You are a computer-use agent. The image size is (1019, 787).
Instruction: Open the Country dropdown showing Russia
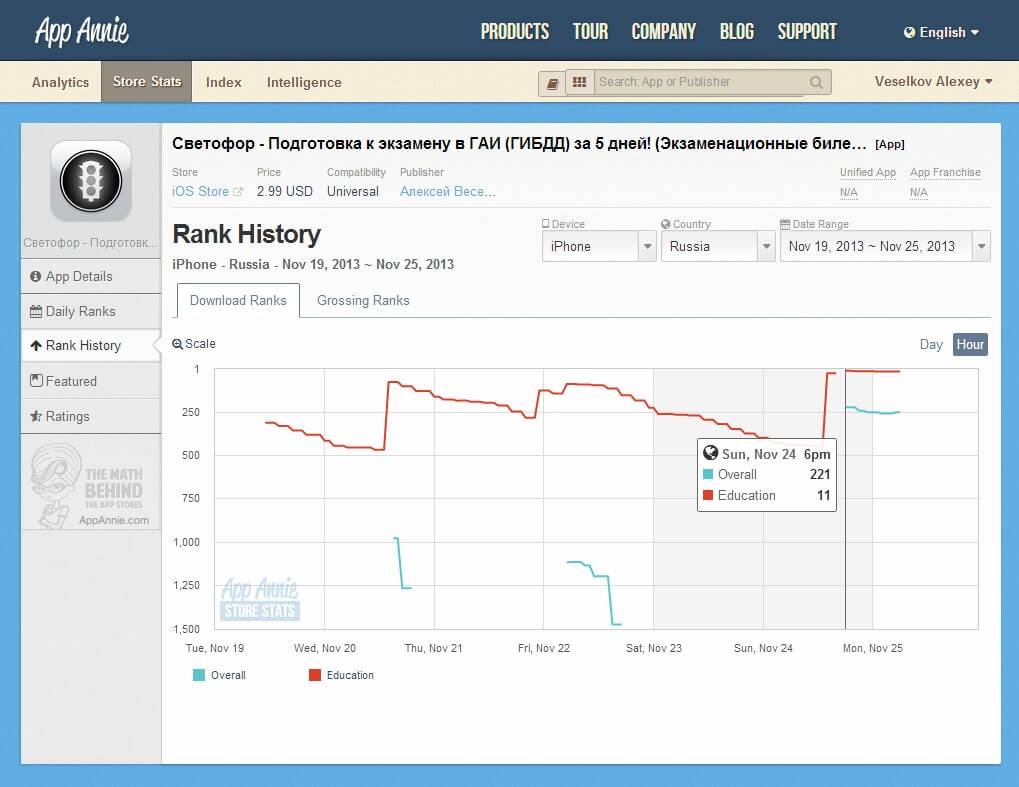(x=718, y=246)
